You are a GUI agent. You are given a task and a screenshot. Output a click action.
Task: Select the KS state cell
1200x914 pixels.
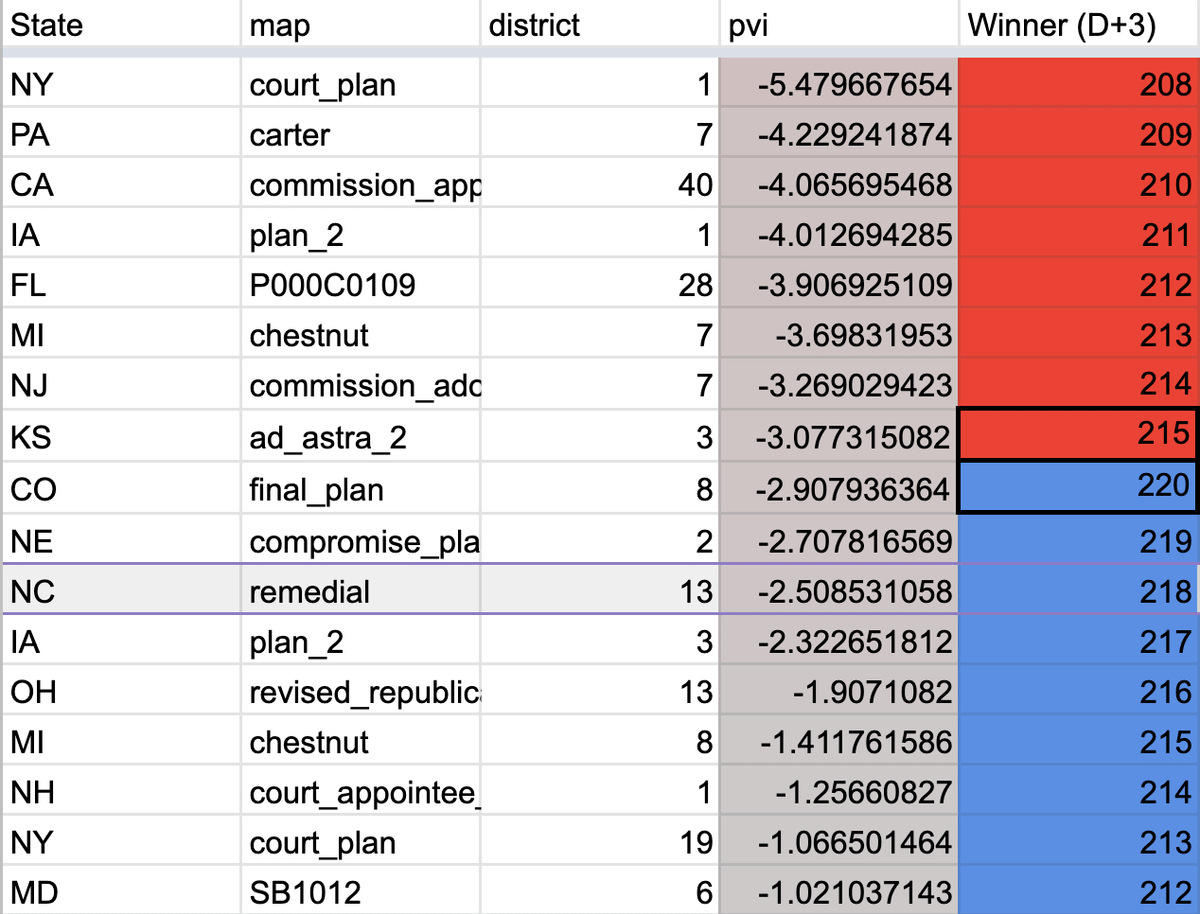click(x=120, y=438)
